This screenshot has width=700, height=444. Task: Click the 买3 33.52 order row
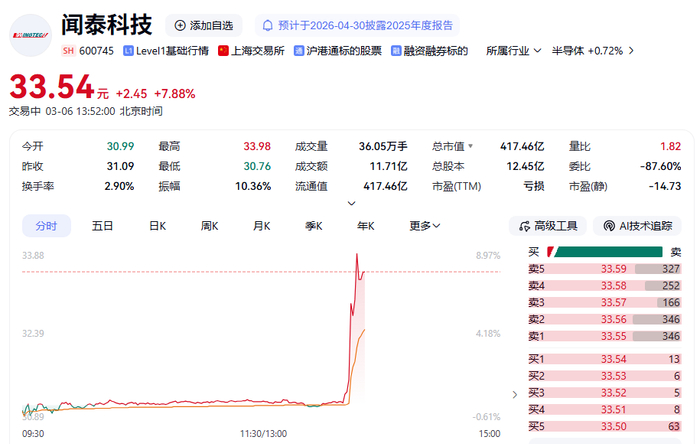[x=604, y=393]
